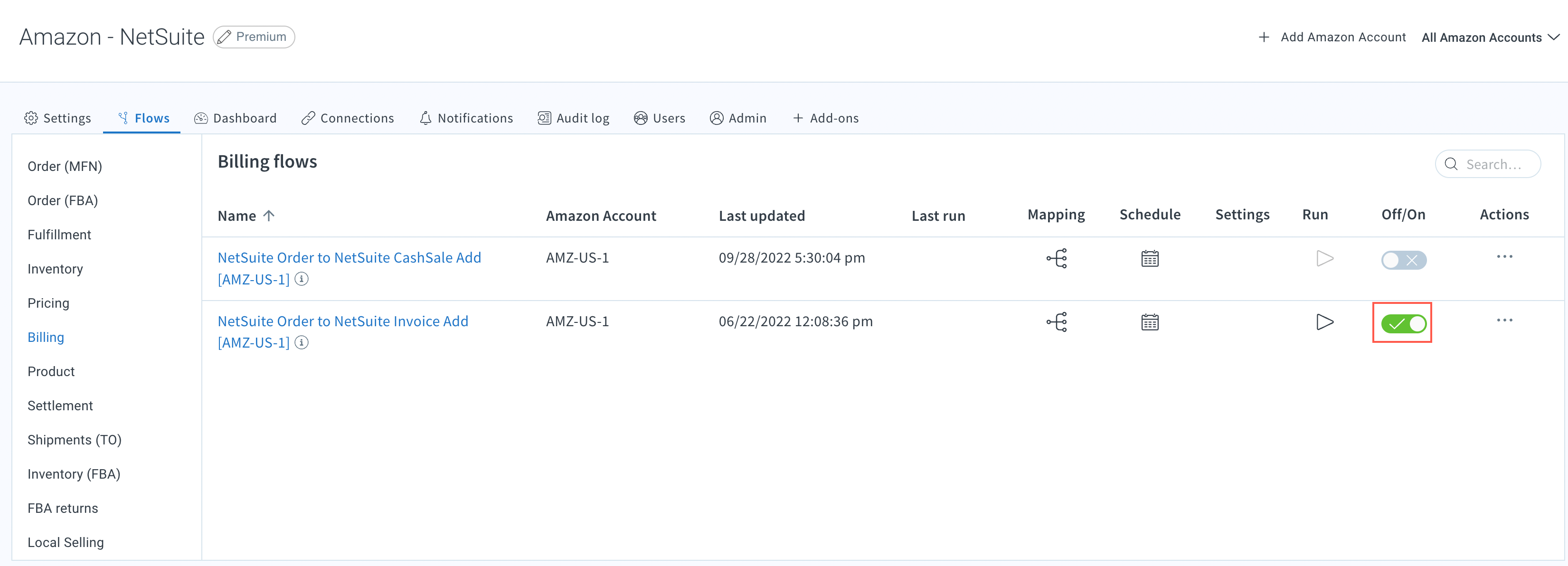
Task: Open schedule calendar for Invoice Add flow
Action: point(1150,322)
